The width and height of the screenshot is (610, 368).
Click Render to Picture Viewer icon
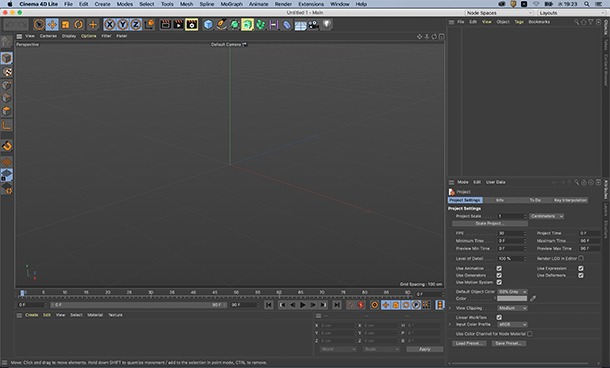tap(178, 25)
